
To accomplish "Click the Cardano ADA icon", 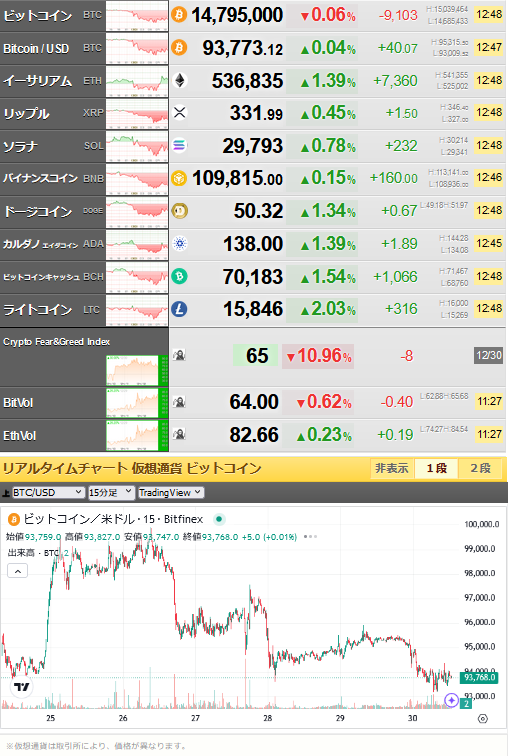I will 179,243.
